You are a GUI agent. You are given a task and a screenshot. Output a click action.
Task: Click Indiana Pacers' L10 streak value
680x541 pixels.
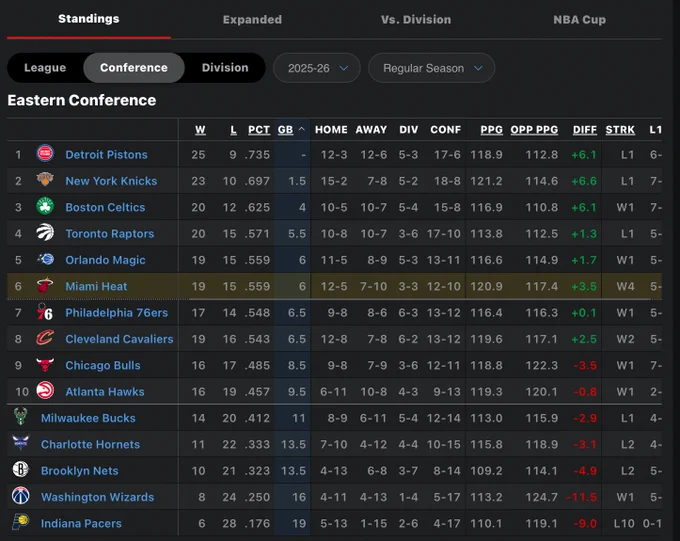point(624,524)
